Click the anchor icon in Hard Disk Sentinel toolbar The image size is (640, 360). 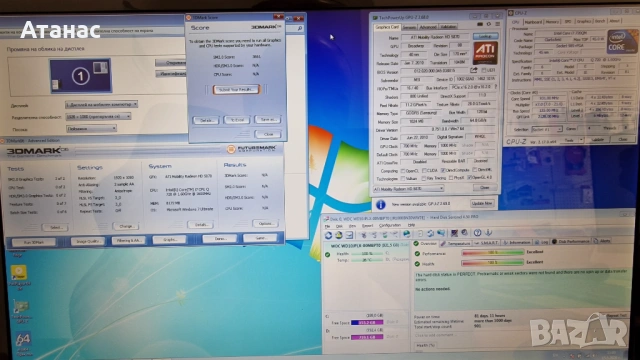click(488, 233)
